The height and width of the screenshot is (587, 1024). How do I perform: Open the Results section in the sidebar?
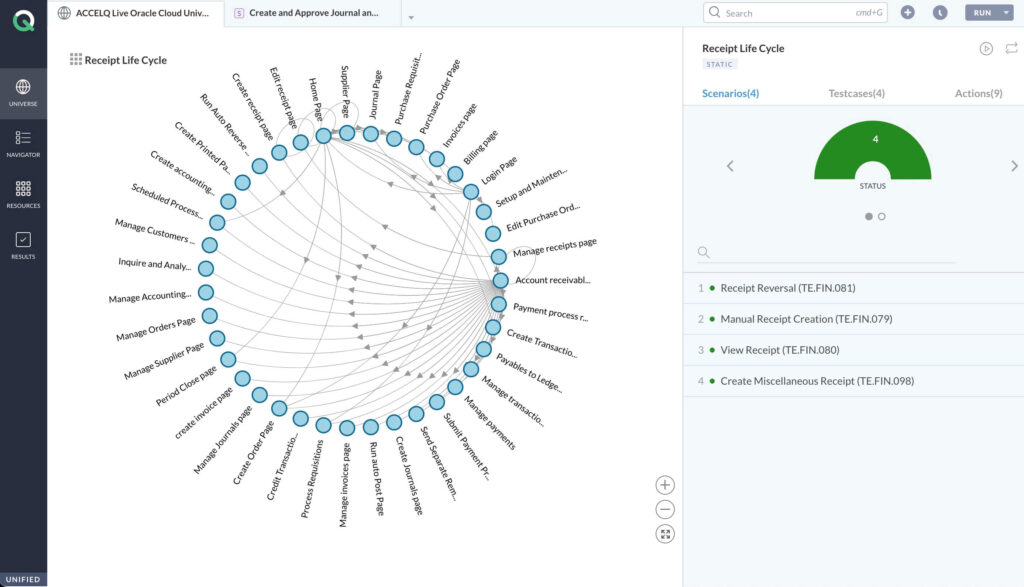[22, 240]
